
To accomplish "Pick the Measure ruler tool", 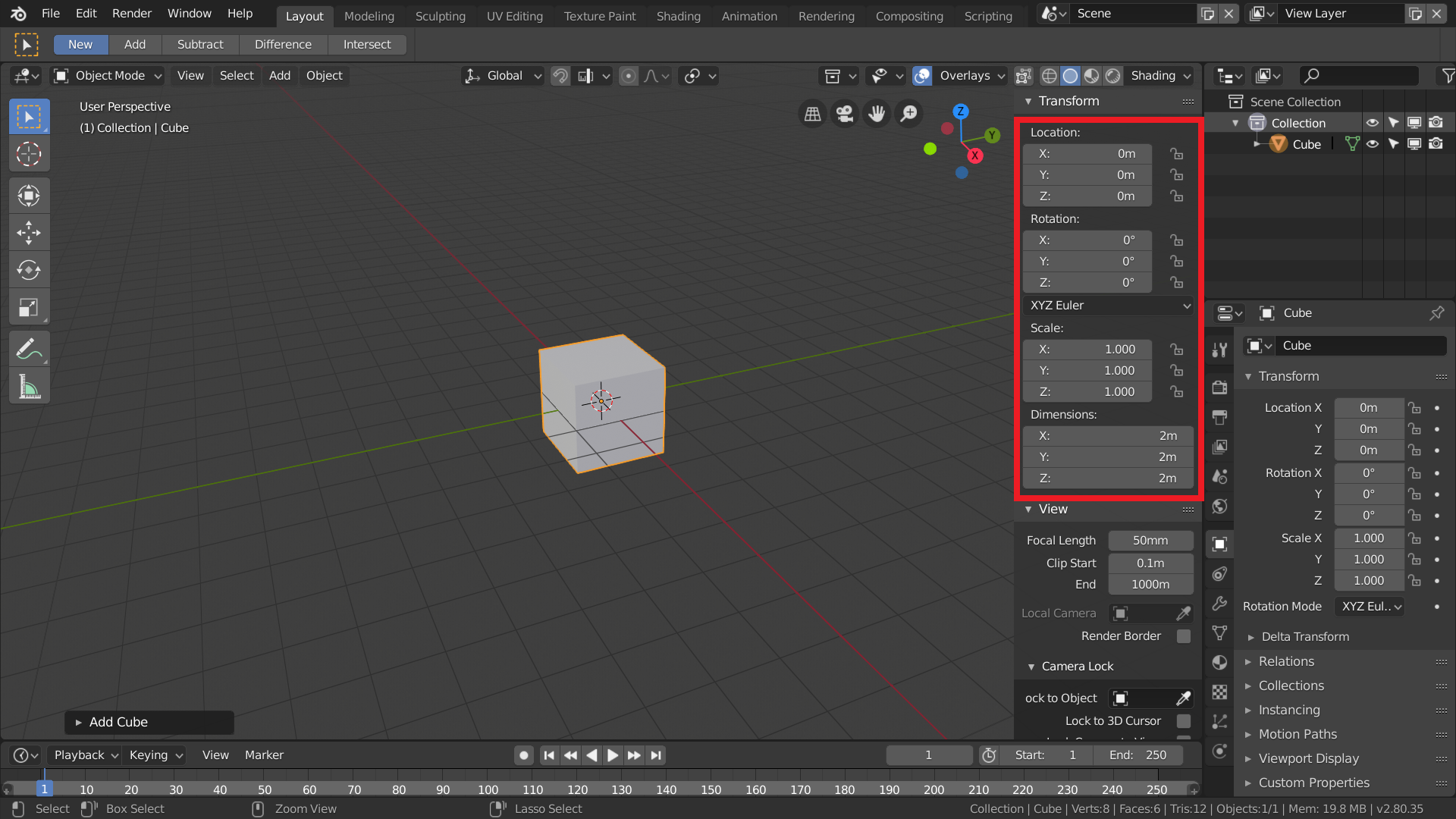I will coord(29,387).
